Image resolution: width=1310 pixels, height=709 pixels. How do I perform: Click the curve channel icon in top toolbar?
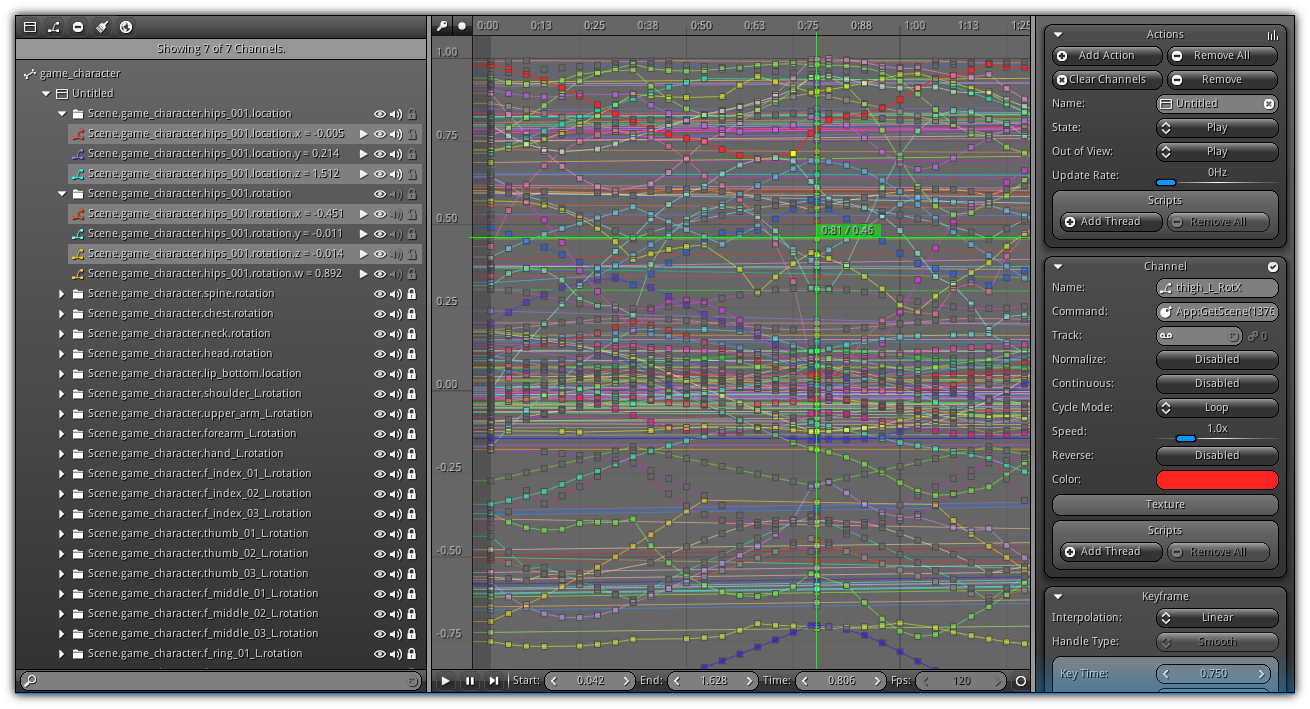click(54, 27)
